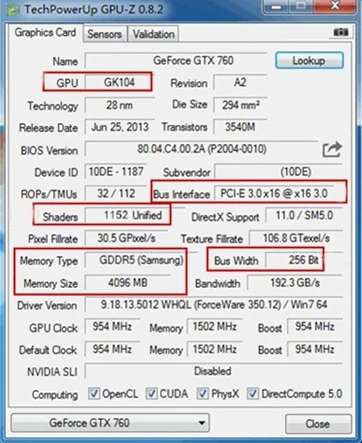Close GPU-Z with title bar X
This screenshot has width=362, height=443.
pyautogui.click(x=334, y=6)
